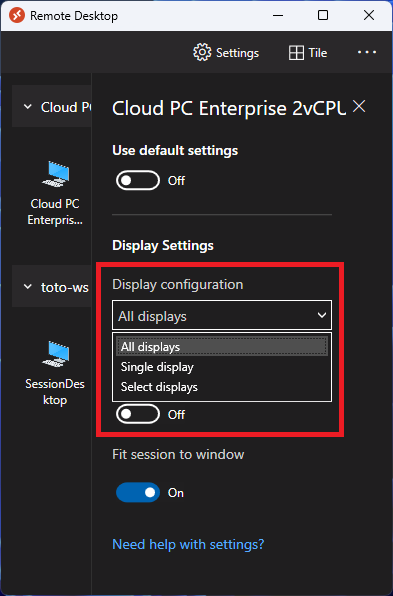Toggle the Off switch below display dropdown

coord(138,414)
